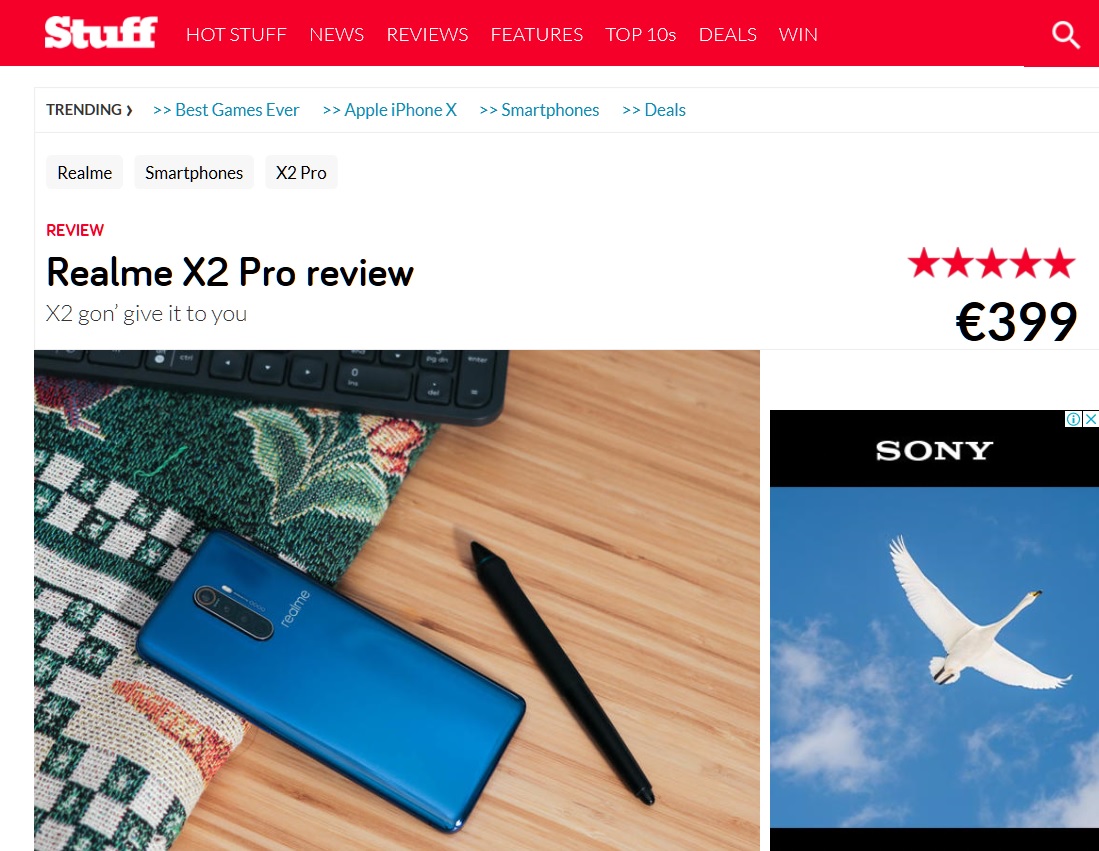Open the HOT STUFF menu
This screenshot has width=1099, height=851.
tap(236, 34)
